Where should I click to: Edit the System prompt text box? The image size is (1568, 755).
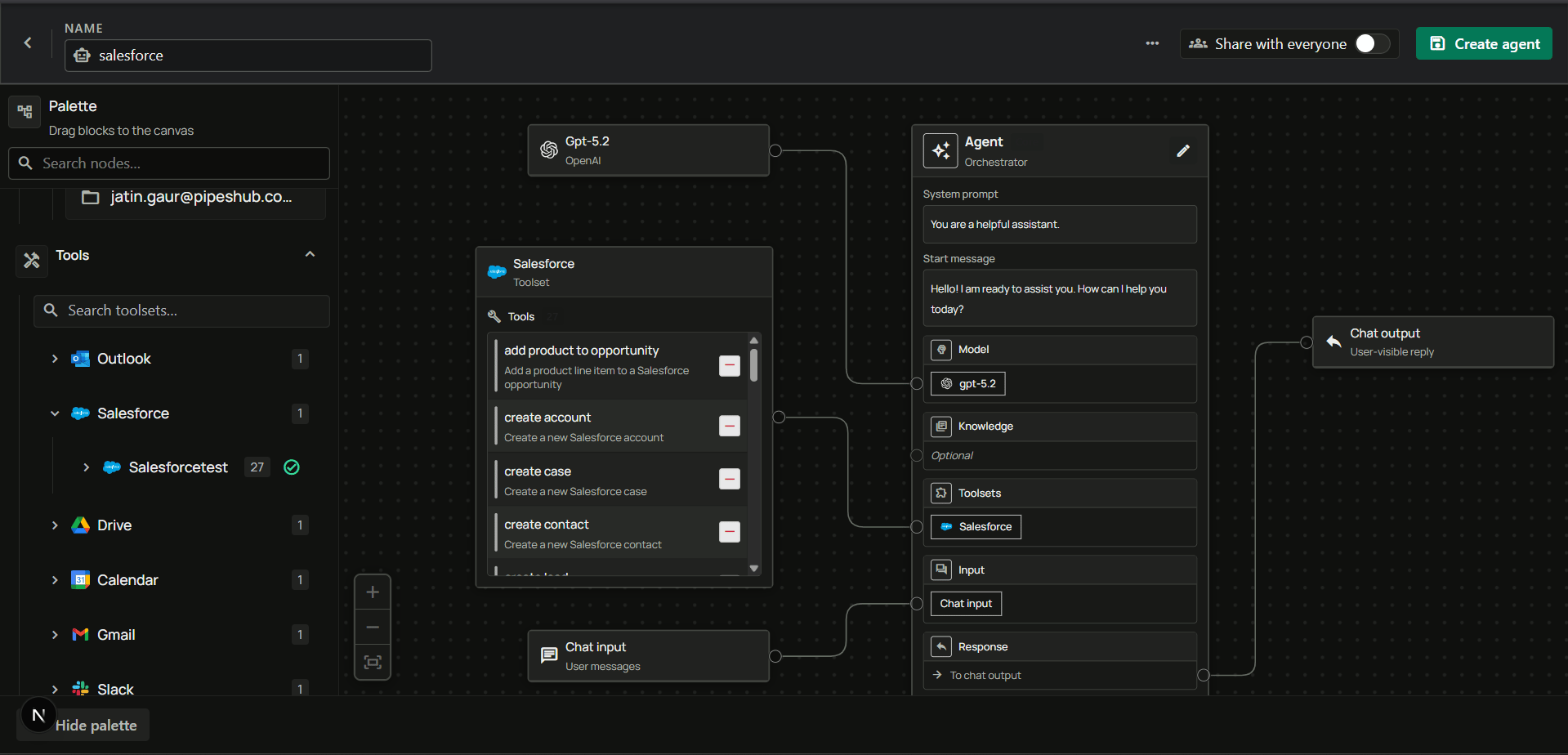[x=1060, y=224]
